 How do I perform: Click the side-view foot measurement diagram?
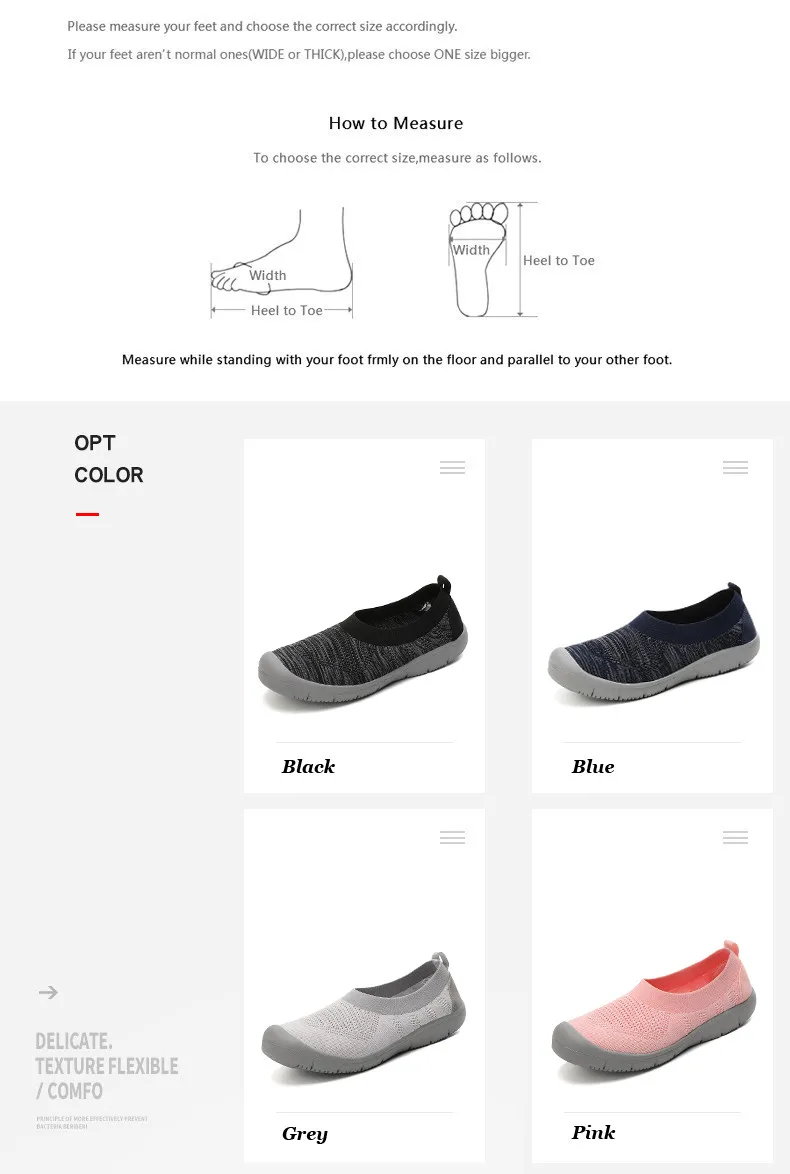point(282,263)
